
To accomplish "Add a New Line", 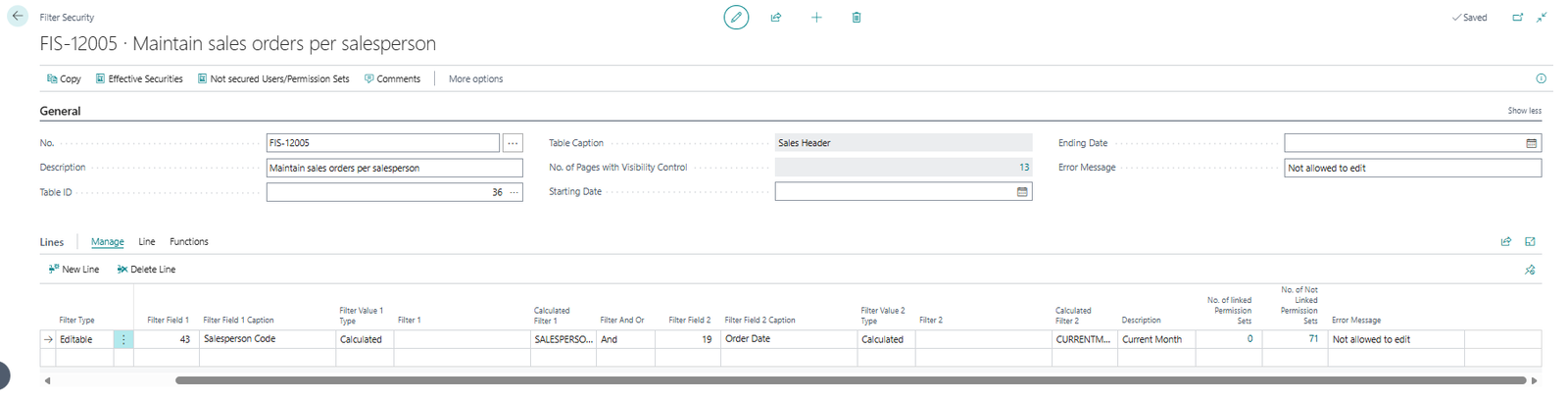I will [x=73, y=269].
